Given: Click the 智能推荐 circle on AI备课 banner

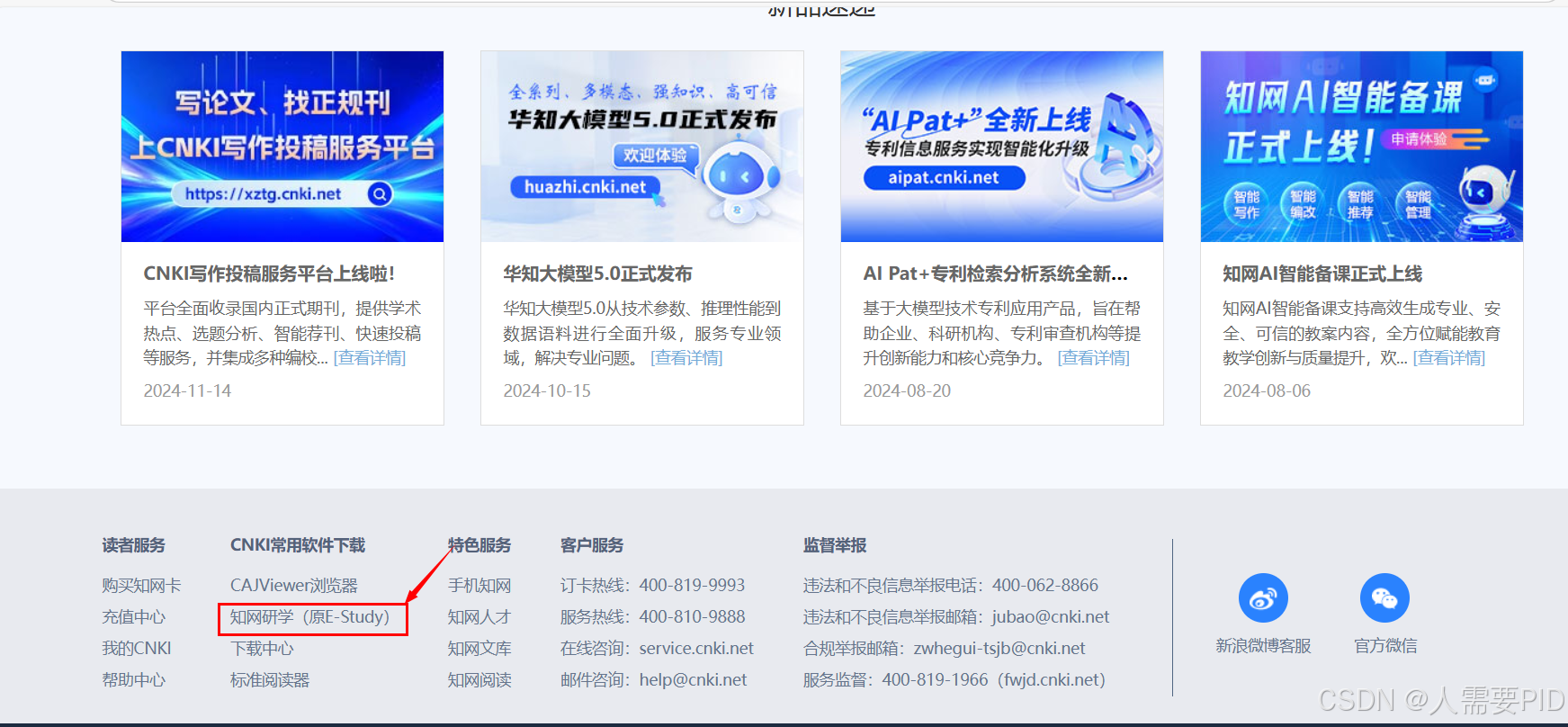Looking at the screenshot, I should pos(1360,204).
